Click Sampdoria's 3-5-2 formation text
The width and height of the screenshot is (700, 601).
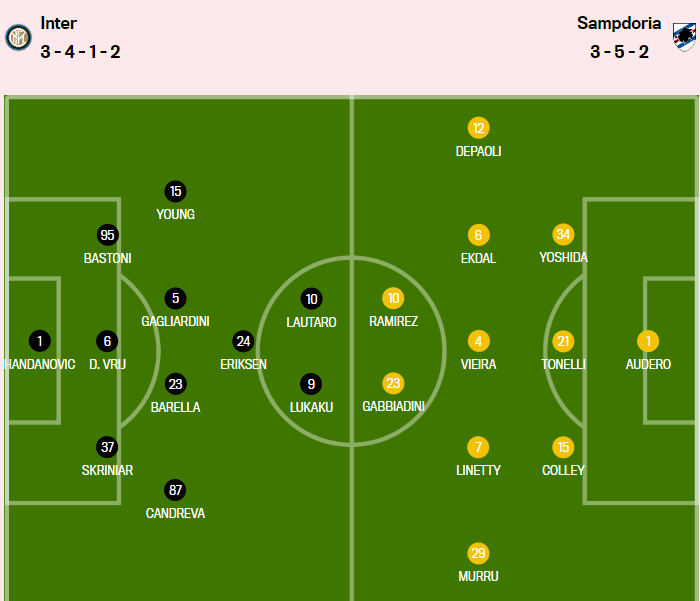[x=619, y=52]
